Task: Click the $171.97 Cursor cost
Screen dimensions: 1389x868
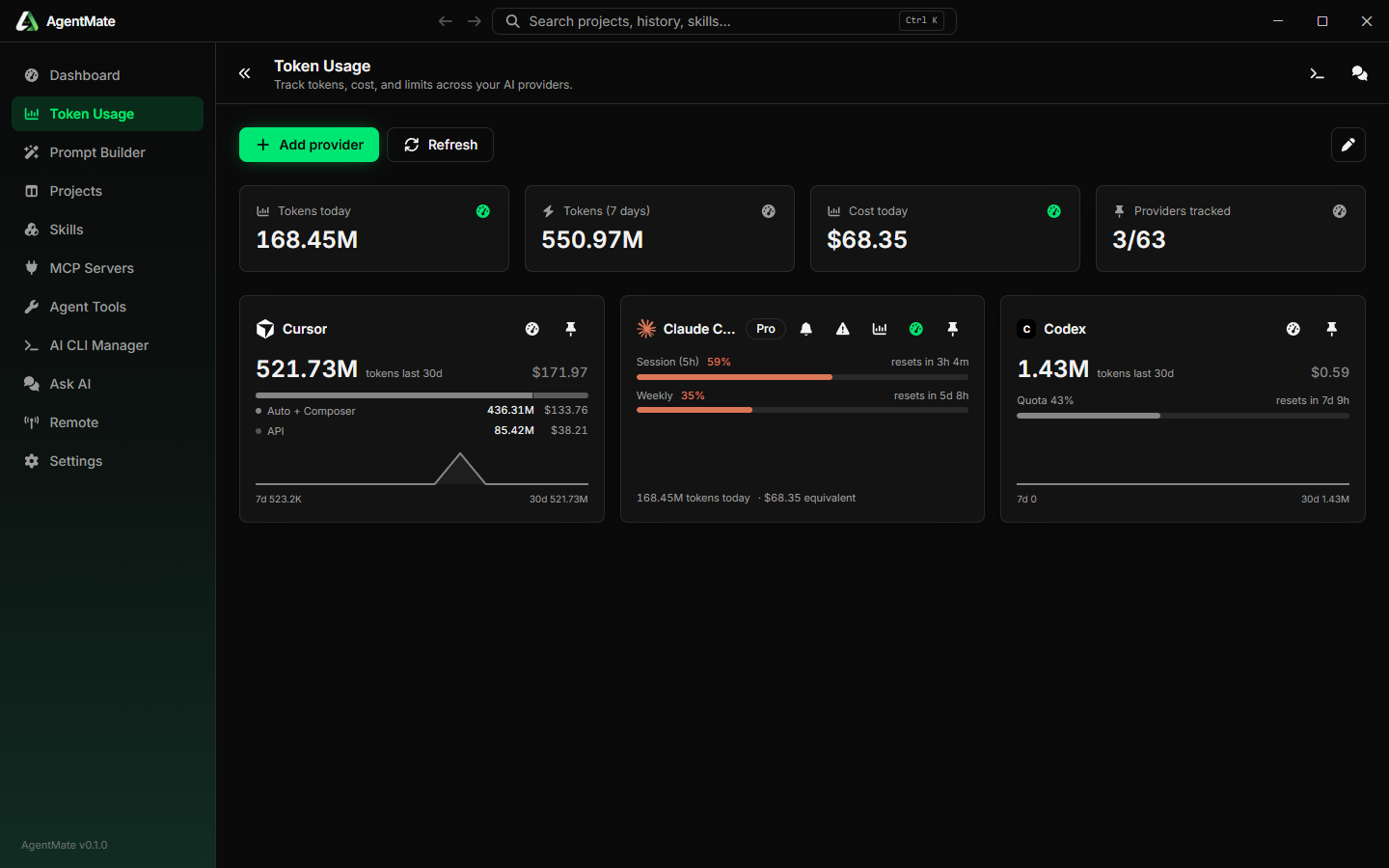Action: tap(559, 372)
